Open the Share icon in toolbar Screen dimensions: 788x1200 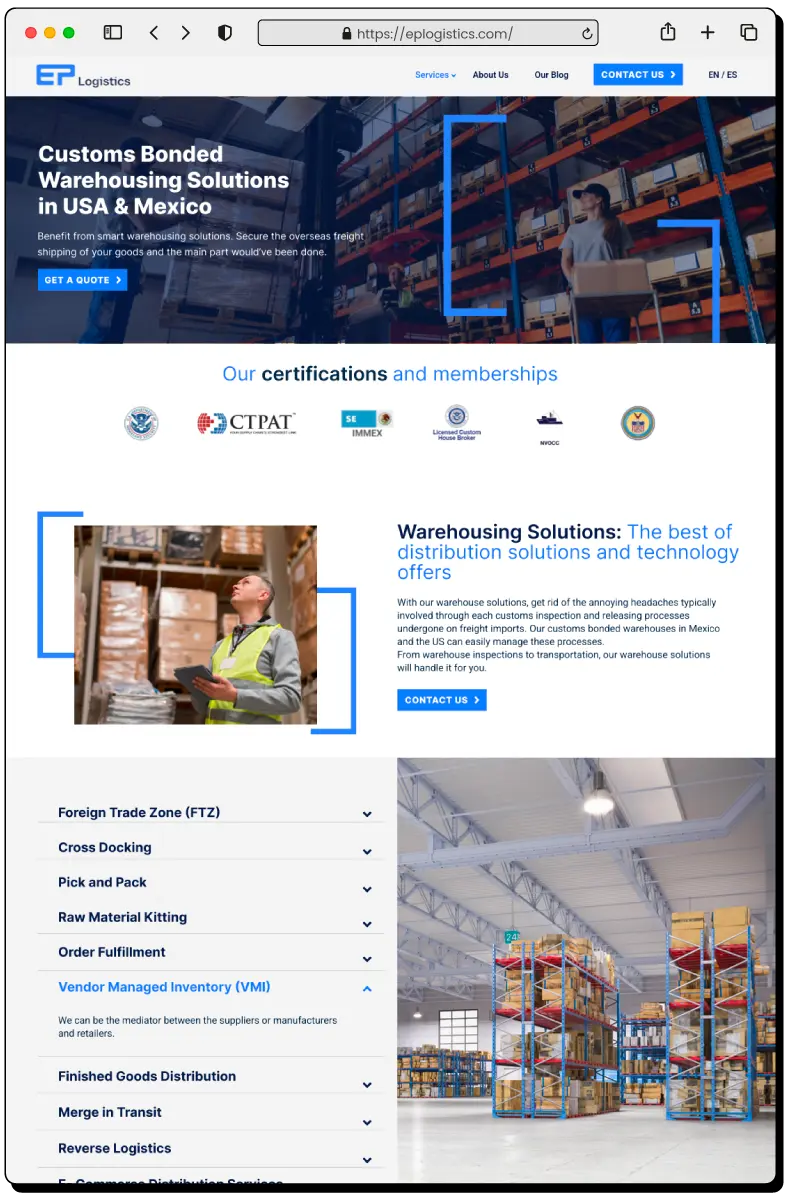(668, 33)
